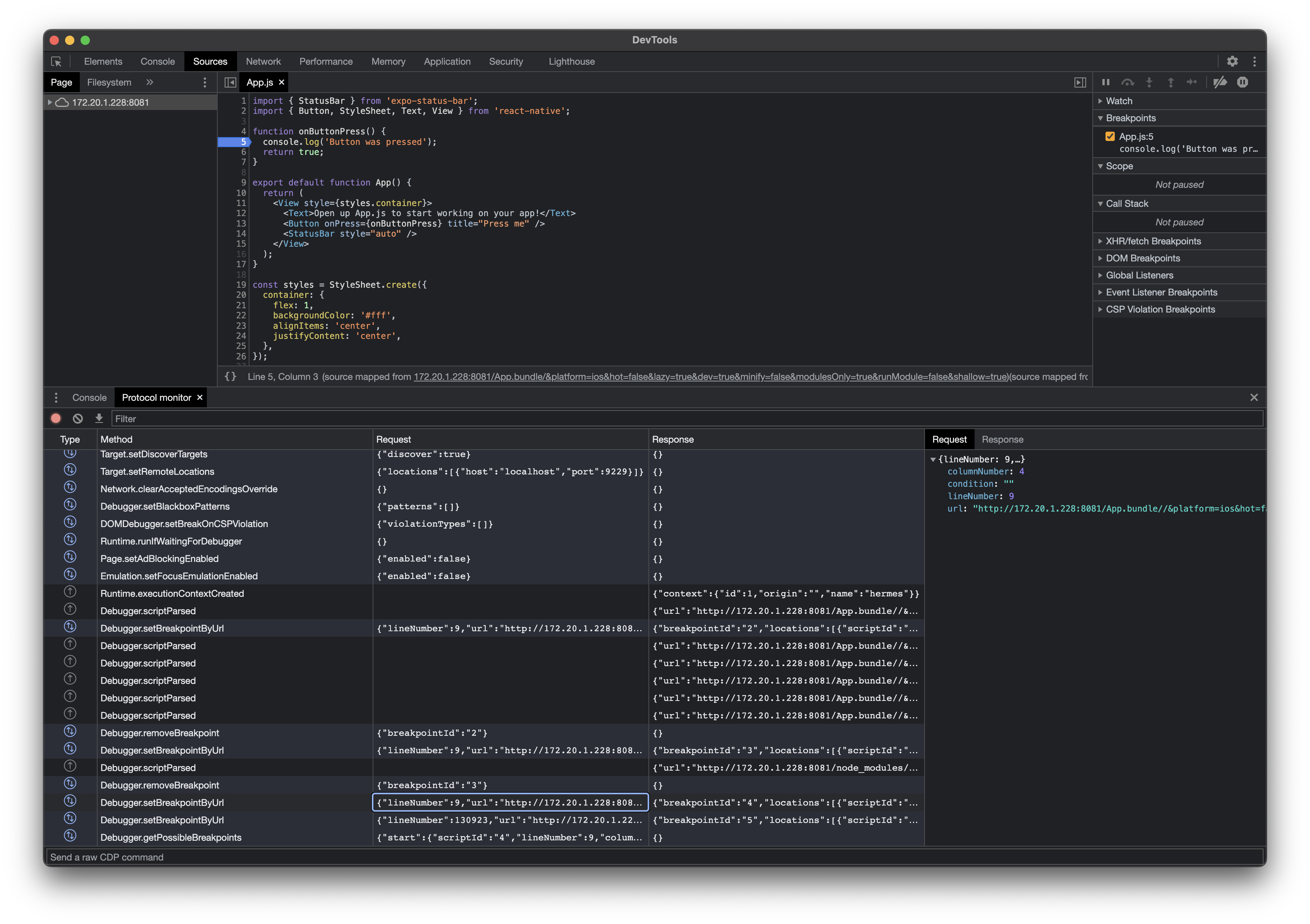Deactivate breakpoints using the slashed breakpoint icon

[1221, 82]
